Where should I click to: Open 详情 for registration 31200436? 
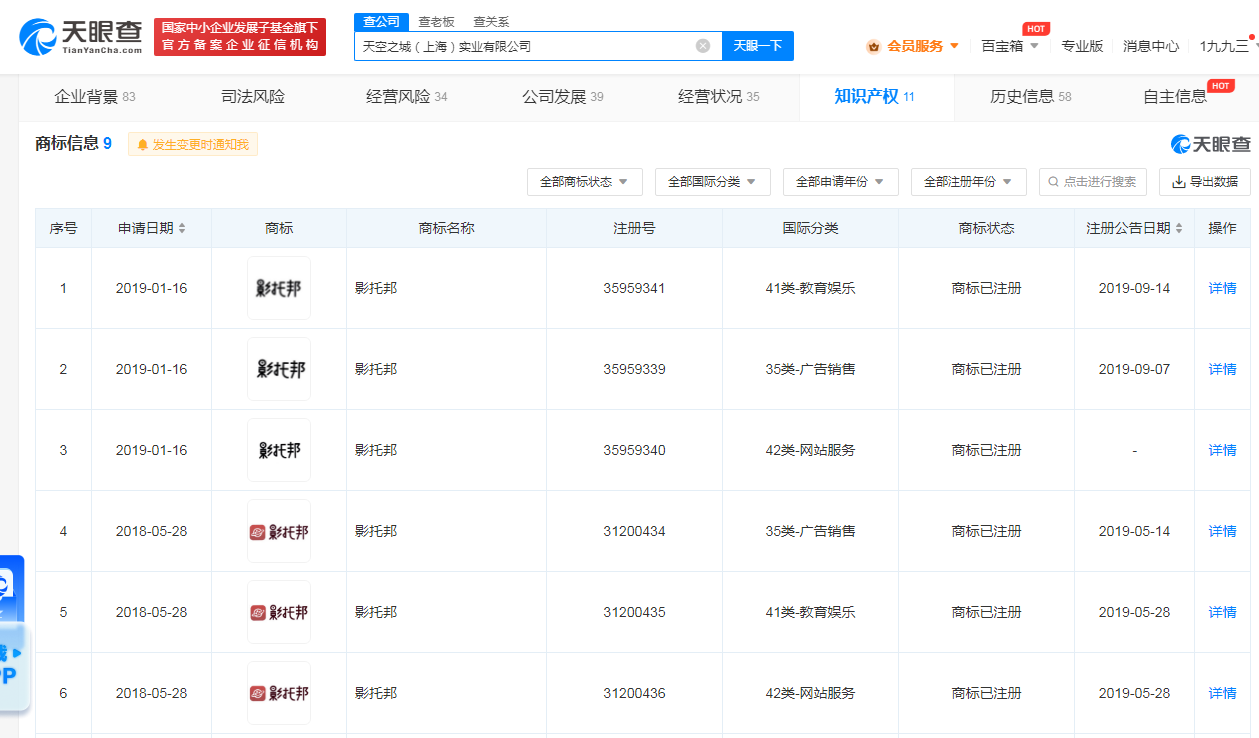click(x=1222, y=693)
